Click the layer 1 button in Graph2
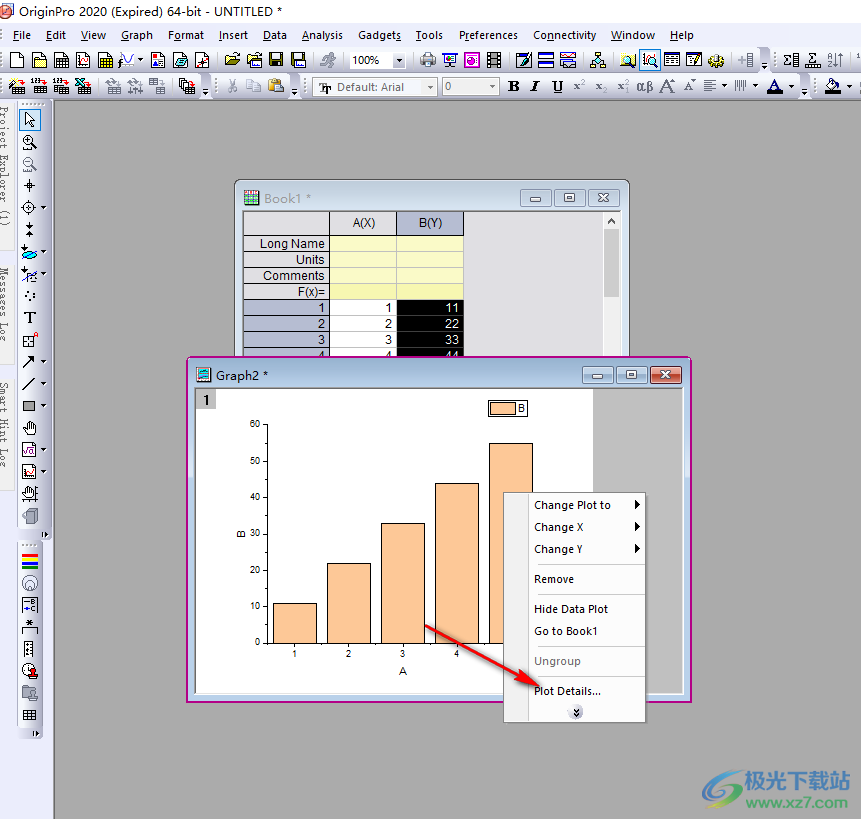 point(206,400)
